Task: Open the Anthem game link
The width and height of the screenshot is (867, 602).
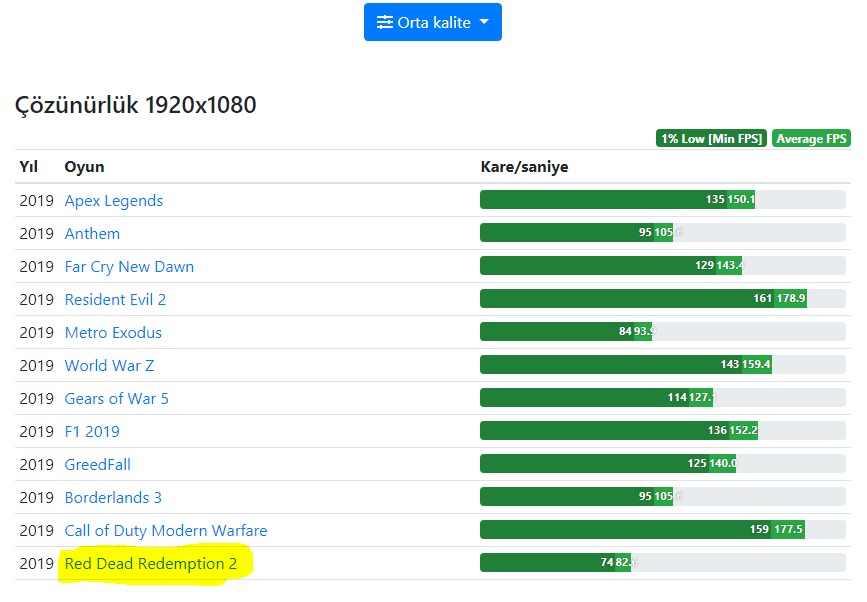Action: coord(92,233)
